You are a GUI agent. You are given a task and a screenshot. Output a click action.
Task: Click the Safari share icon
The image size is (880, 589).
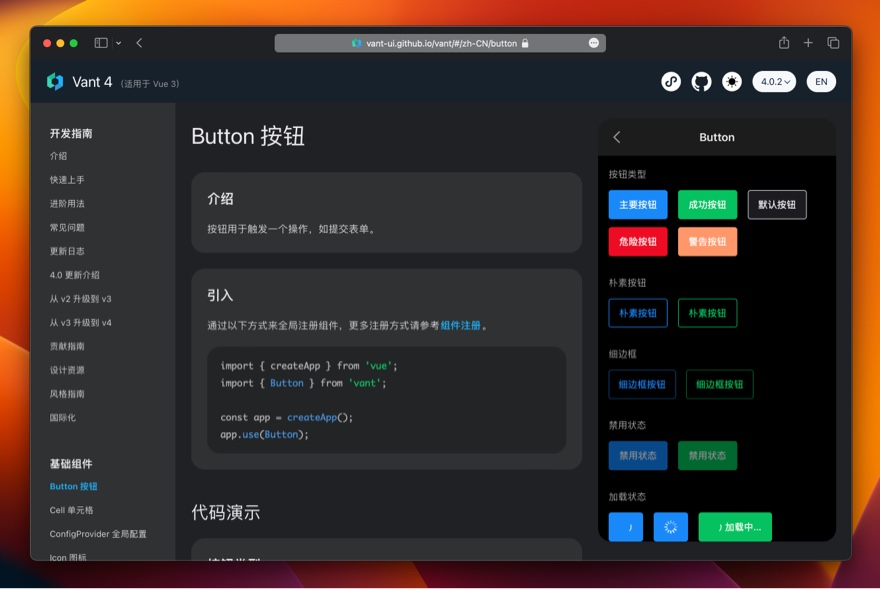(x=784, y=43)
